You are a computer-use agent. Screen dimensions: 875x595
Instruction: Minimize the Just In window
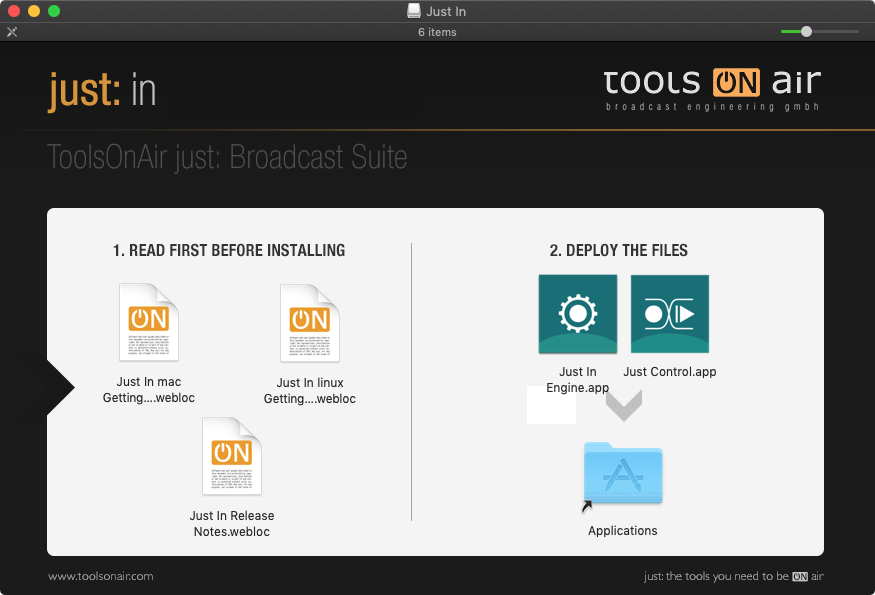coord(34,11)
